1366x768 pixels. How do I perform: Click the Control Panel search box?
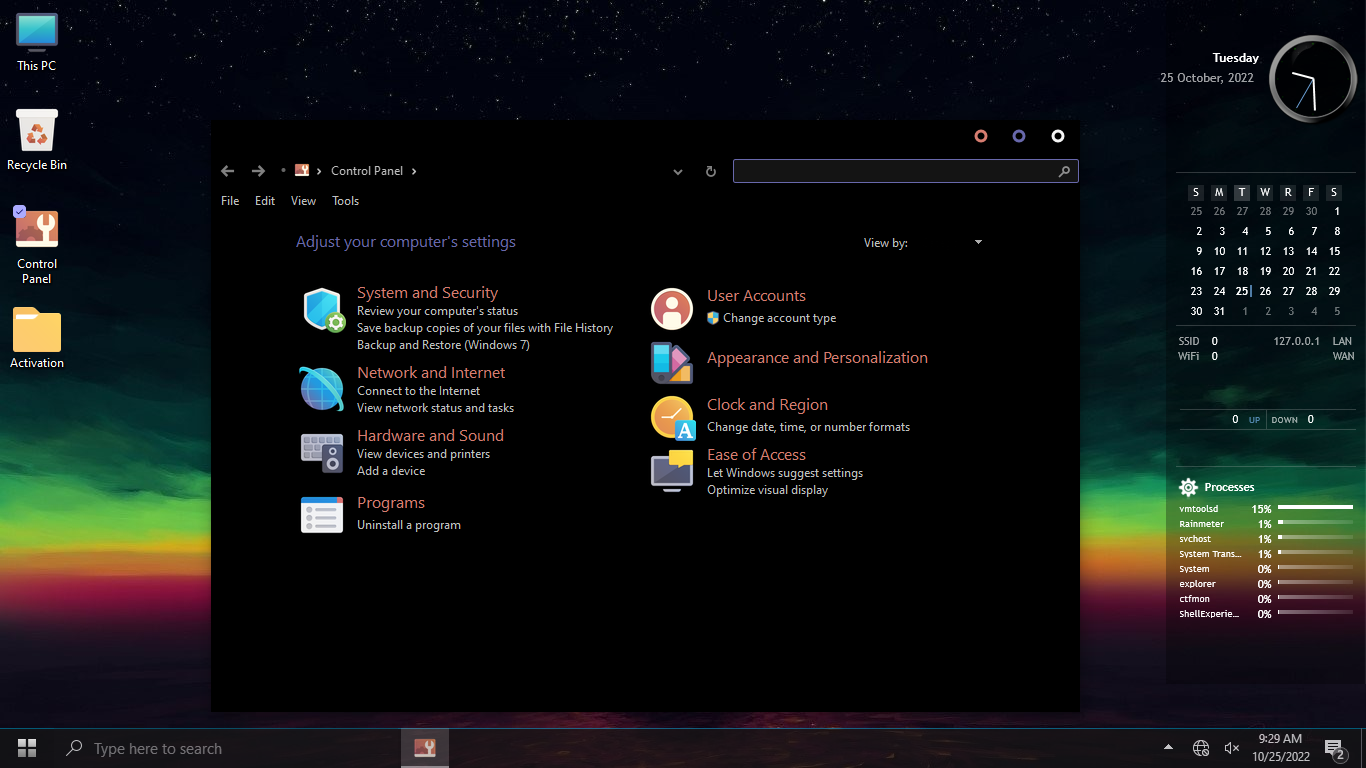click(x=895, y=171)
